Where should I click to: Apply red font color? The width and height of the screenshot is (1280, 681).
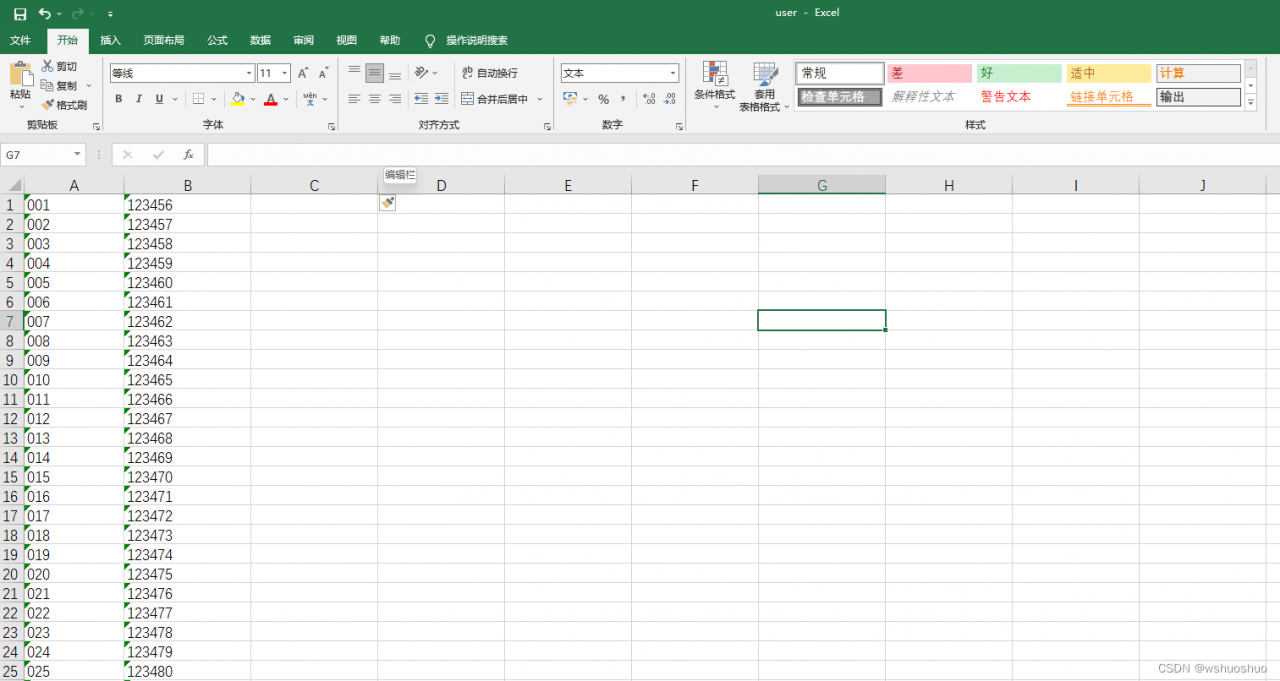click(271, 99)
